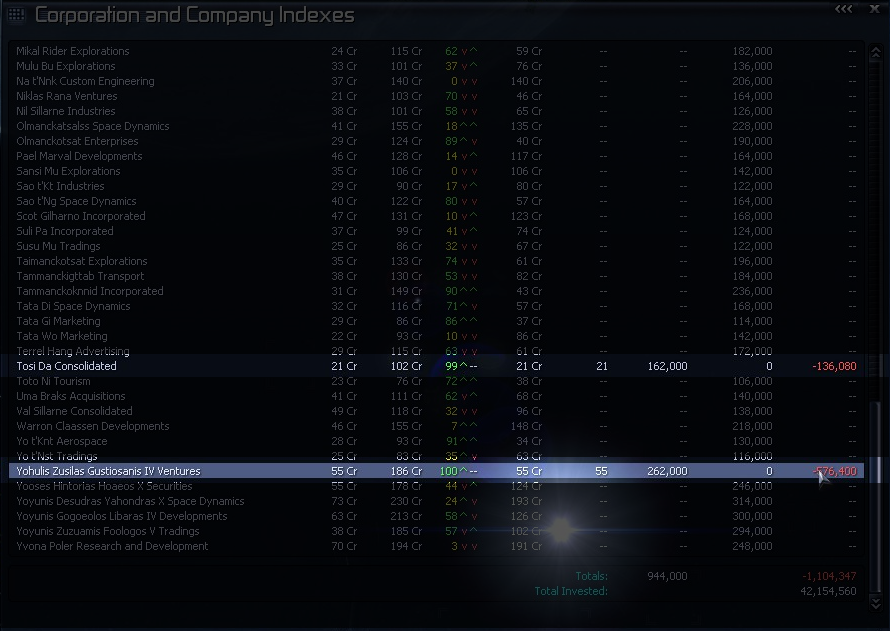Image resolution: width=890 pixels, height=631 pixels.
Task: Select Yohulis Zusilas Gustiosanis IV Ventures
Action: (108, 471)
